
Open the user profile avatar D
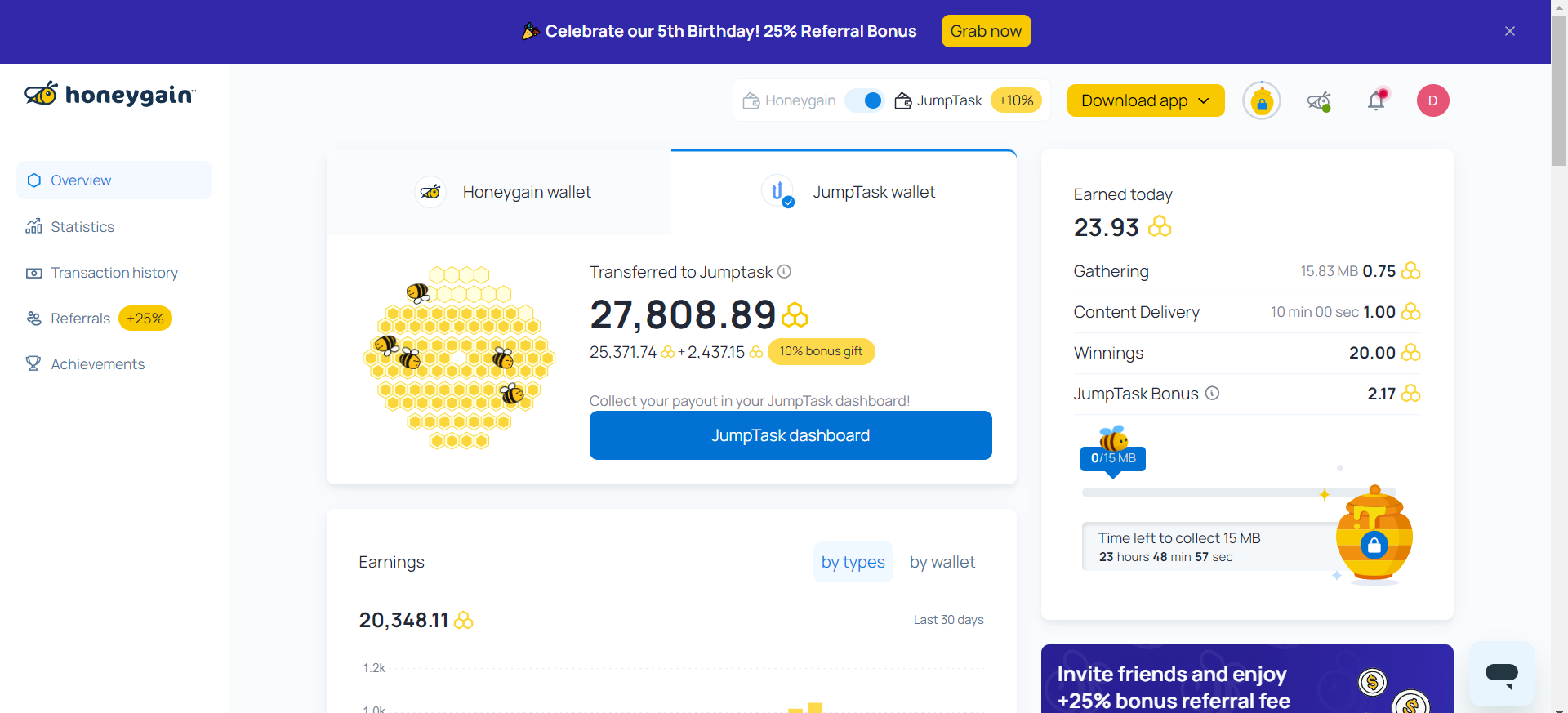pos(1432,100)
